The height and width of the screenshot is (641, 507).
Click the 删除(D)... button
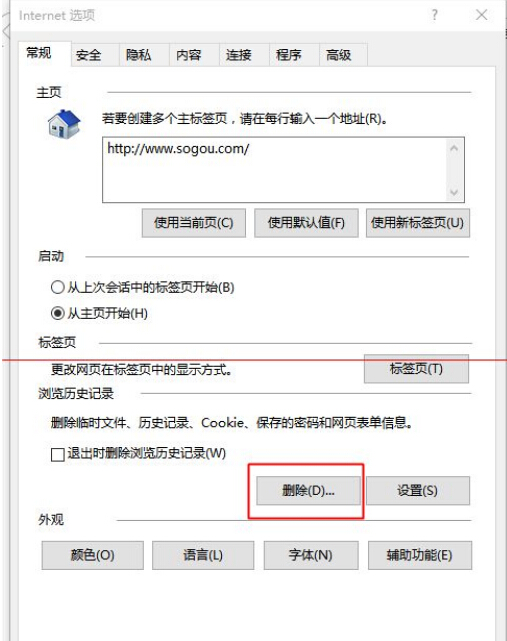[308, 490]
